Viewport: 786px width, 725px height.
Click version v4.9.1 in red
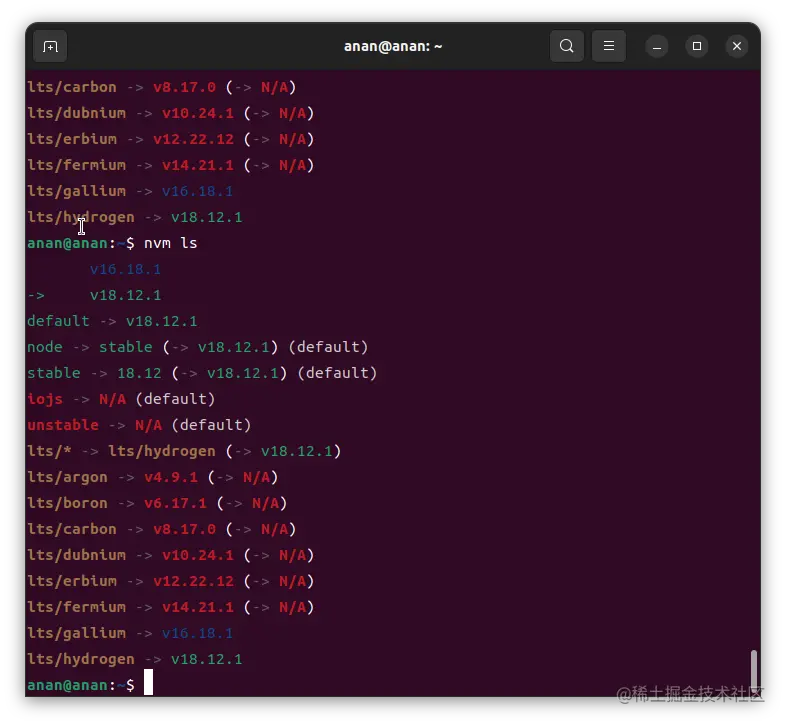[x=171, y=478]
